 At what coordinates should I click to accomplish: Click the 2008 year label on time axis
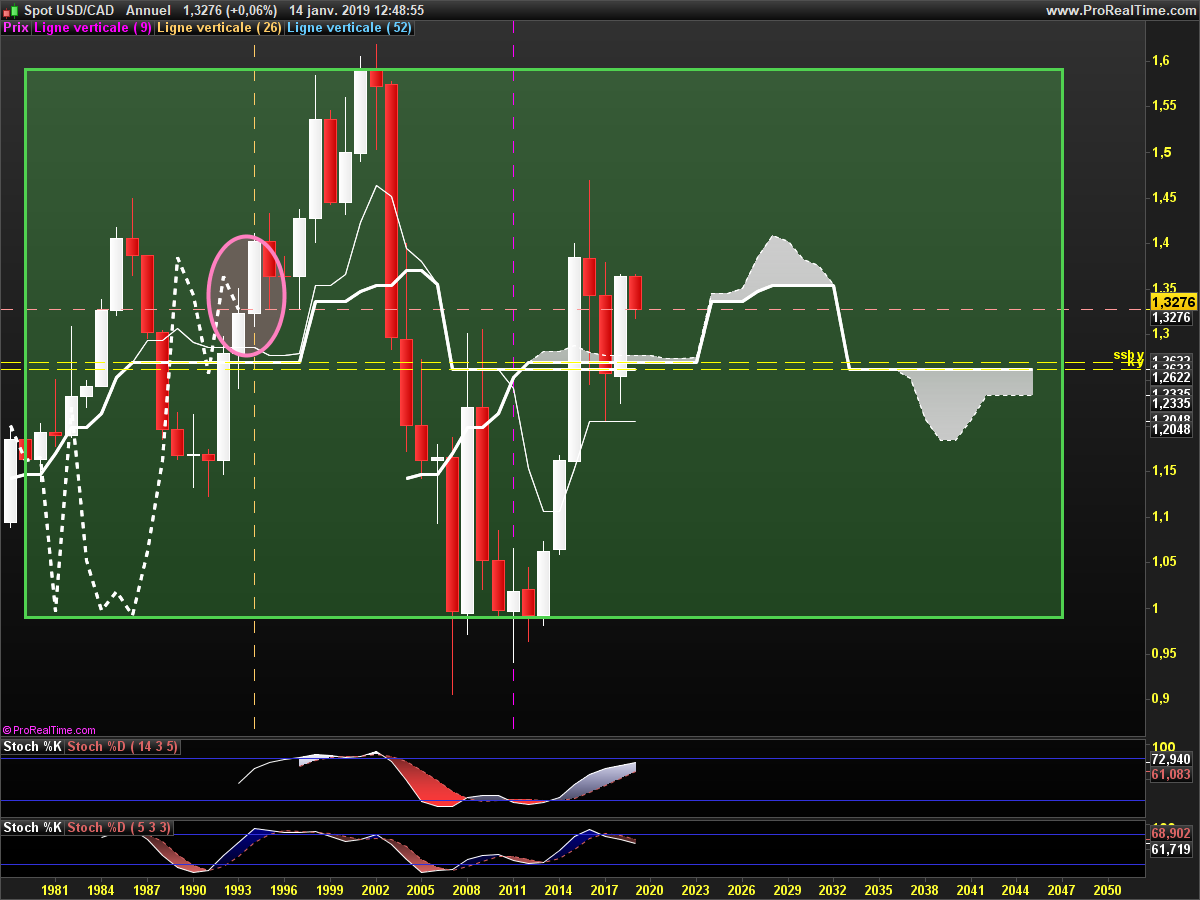point(467,889)
